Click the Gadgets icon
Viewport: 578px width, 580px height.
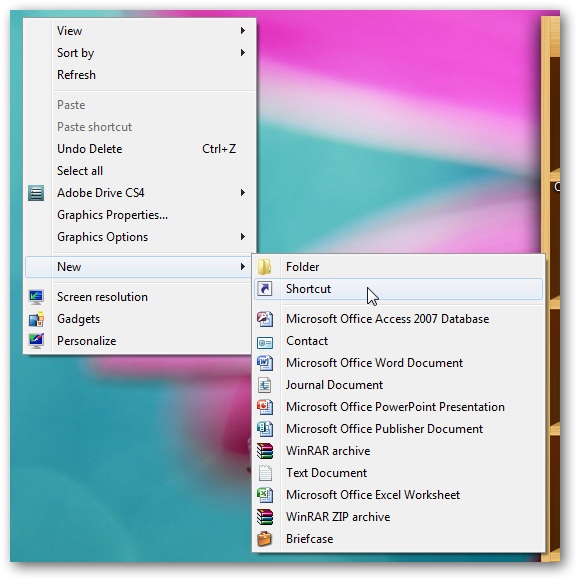(x=36, y=319)
